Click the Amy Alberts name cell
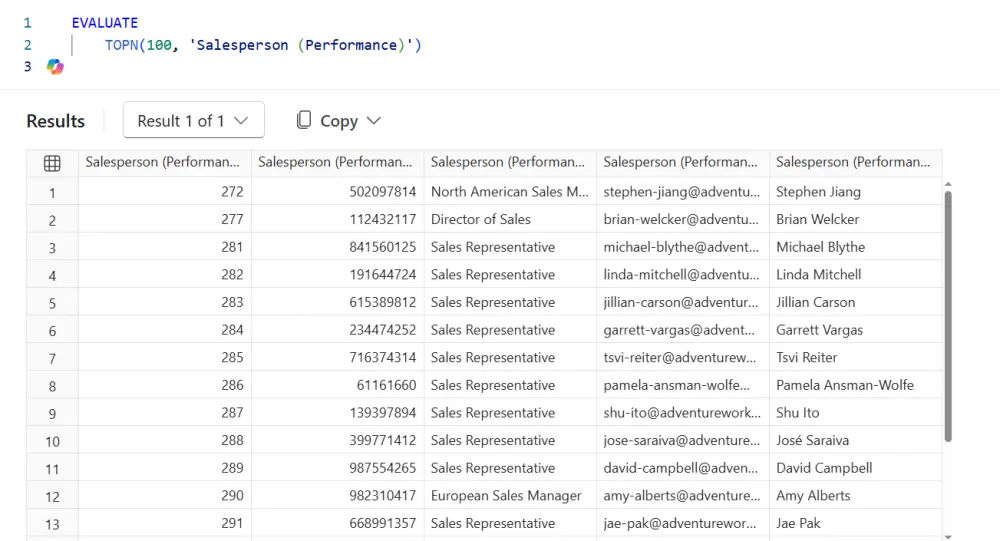The height and width of the screenshot is (541, 1000). point(855,496)
